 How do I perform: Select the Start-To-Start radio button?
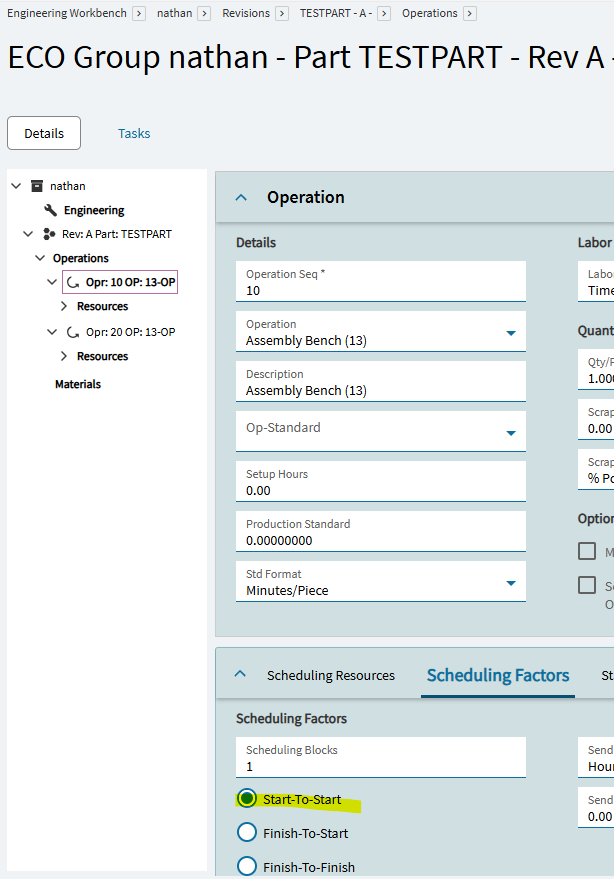[x=247, y=798]
